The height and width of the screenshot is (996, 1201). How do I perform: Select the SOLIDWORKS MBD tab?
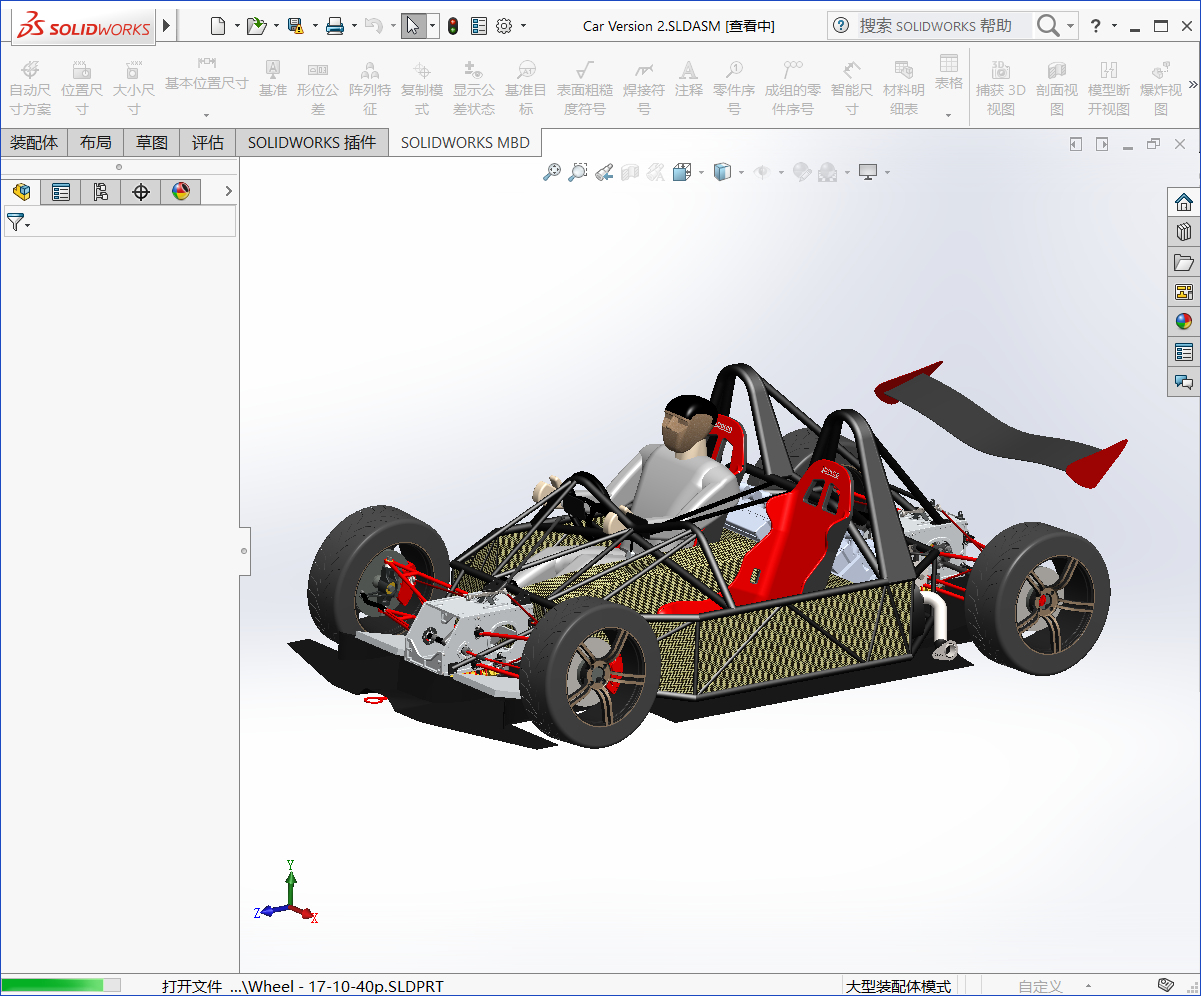(465, 143)
